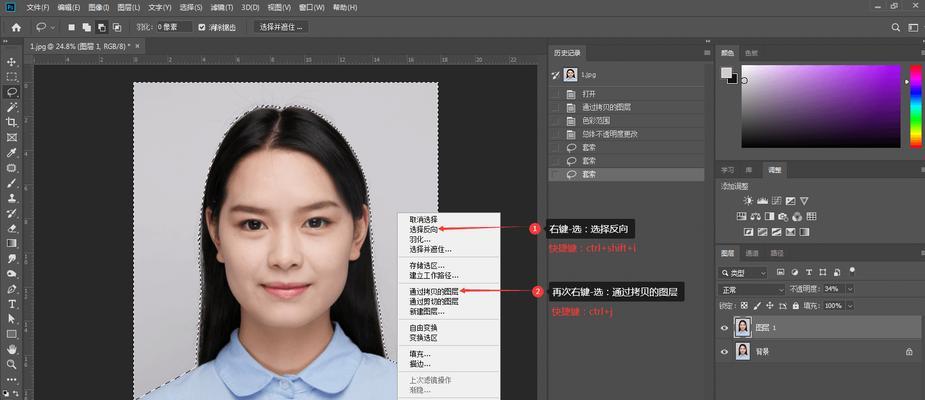Screen dimensions: 925x400
Task: Click the Home icon in options bar
Action: [17, 27]
